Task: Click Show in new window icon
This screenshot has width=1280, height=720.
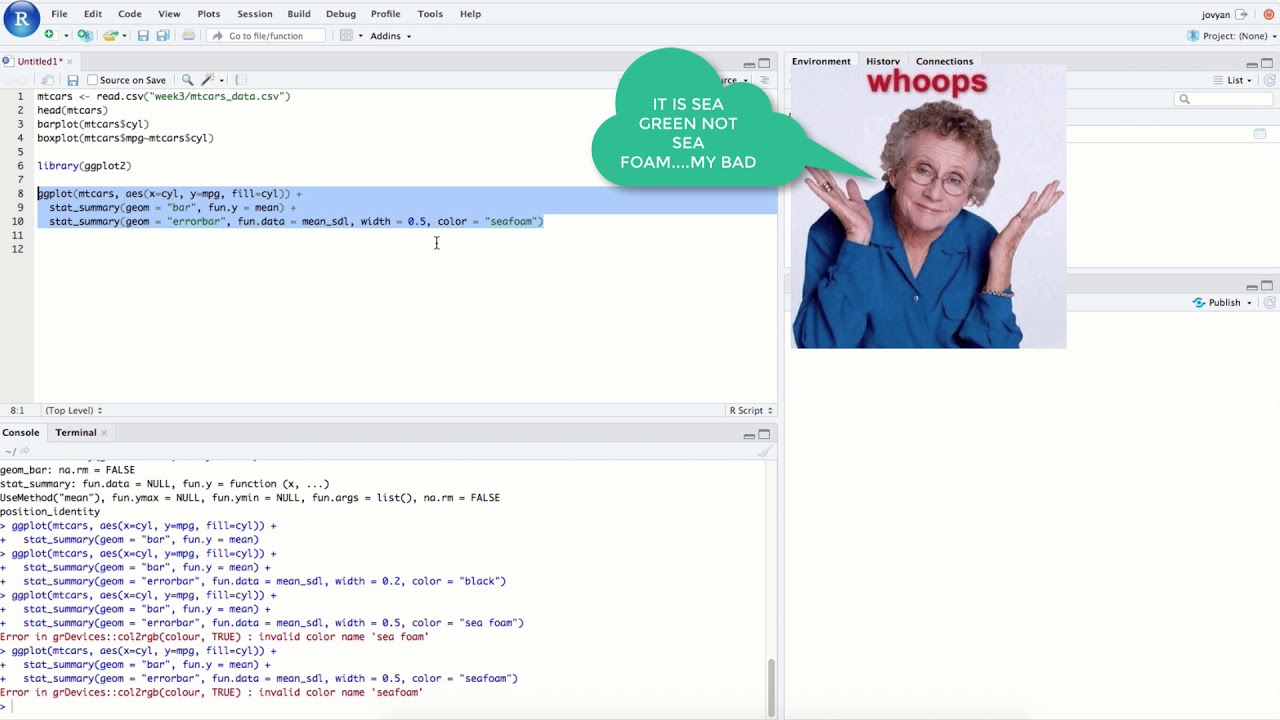Action: 47,80
